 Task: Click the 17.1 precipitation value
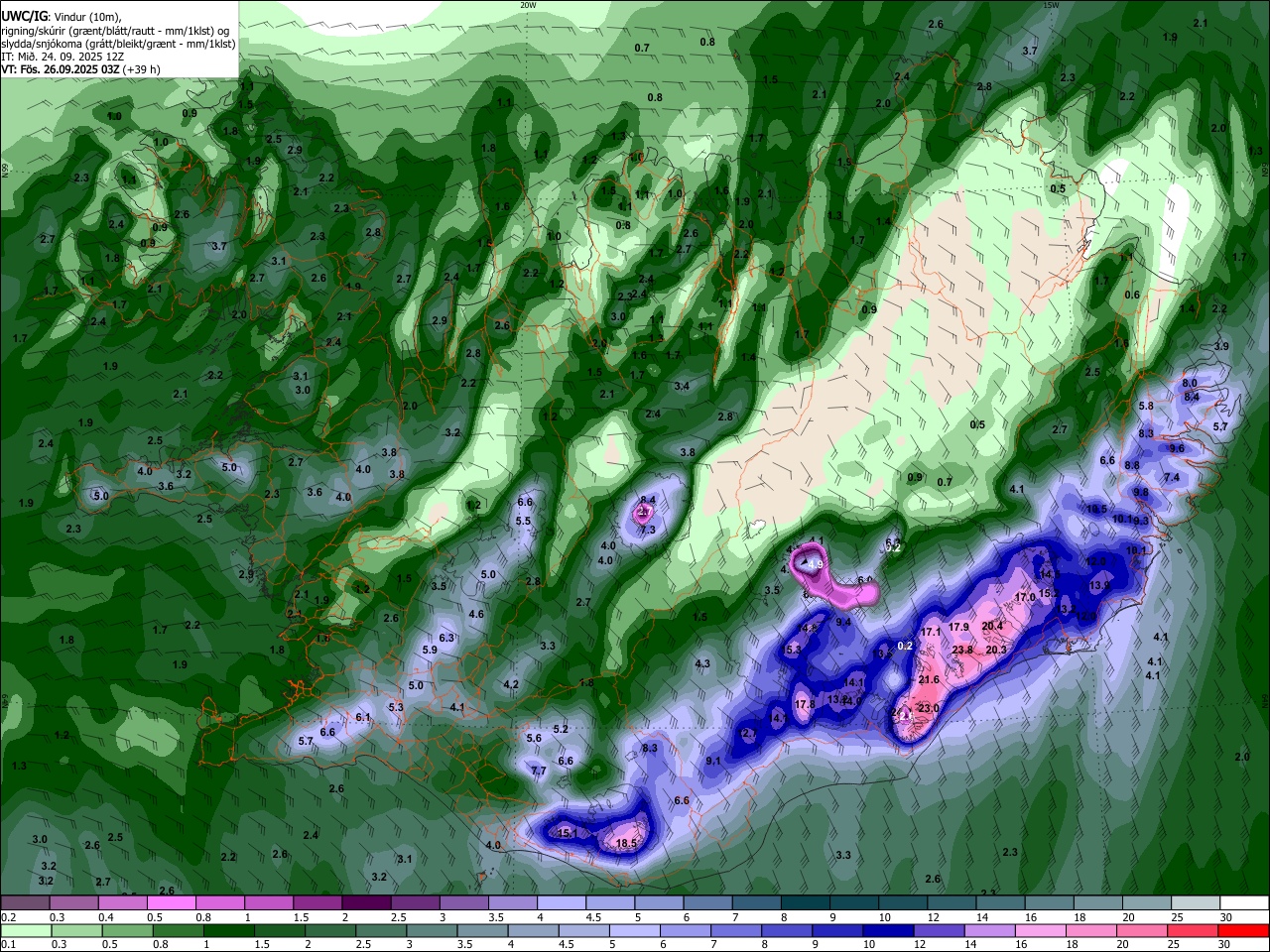point(930,632)
